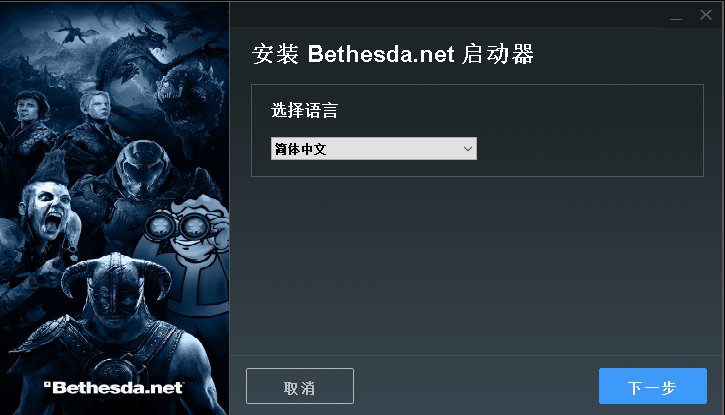Click the 取消 button
Image resolution: width=725 pixels, height=415 pixels.
coord(300,386)
